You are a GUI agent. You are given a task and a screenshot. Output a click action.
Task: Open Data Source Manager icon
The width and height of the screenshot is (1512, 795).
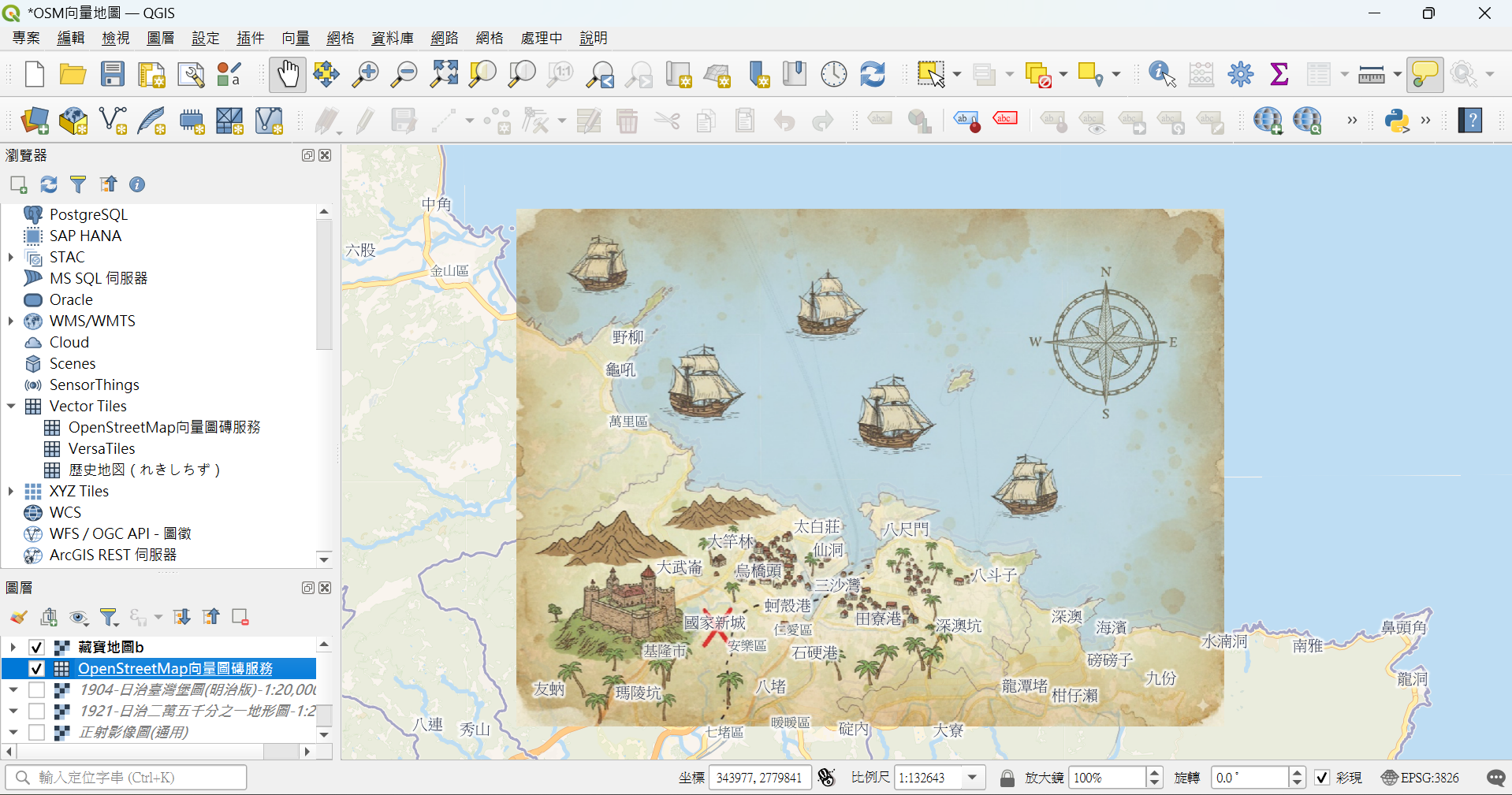point(35,121)
